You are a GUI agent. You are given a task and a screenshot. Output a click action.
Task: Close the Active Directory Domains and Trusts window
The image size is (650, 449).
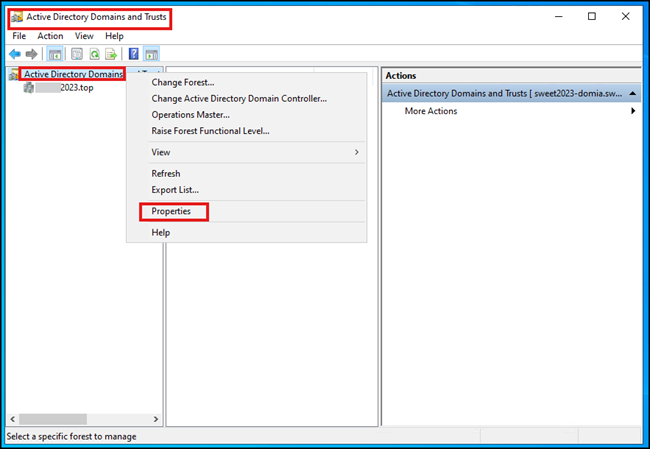626,17
